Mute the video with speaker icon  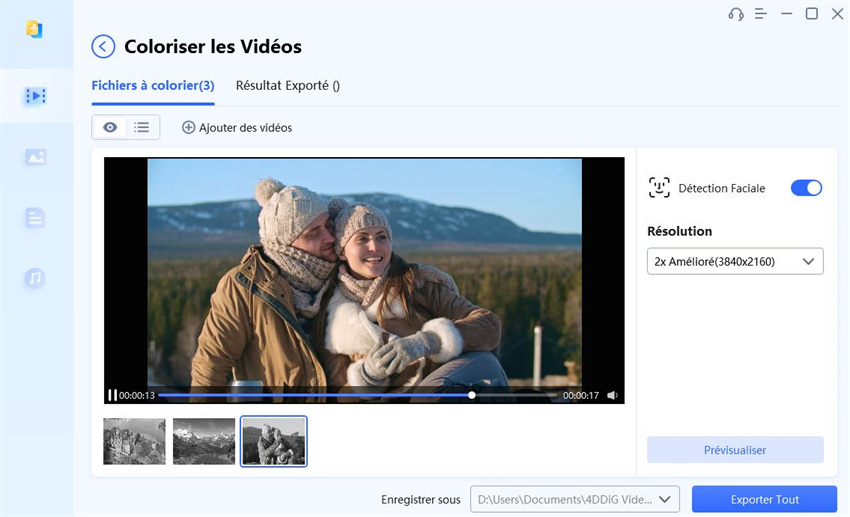pyautogui.click(x=612, y=396)
